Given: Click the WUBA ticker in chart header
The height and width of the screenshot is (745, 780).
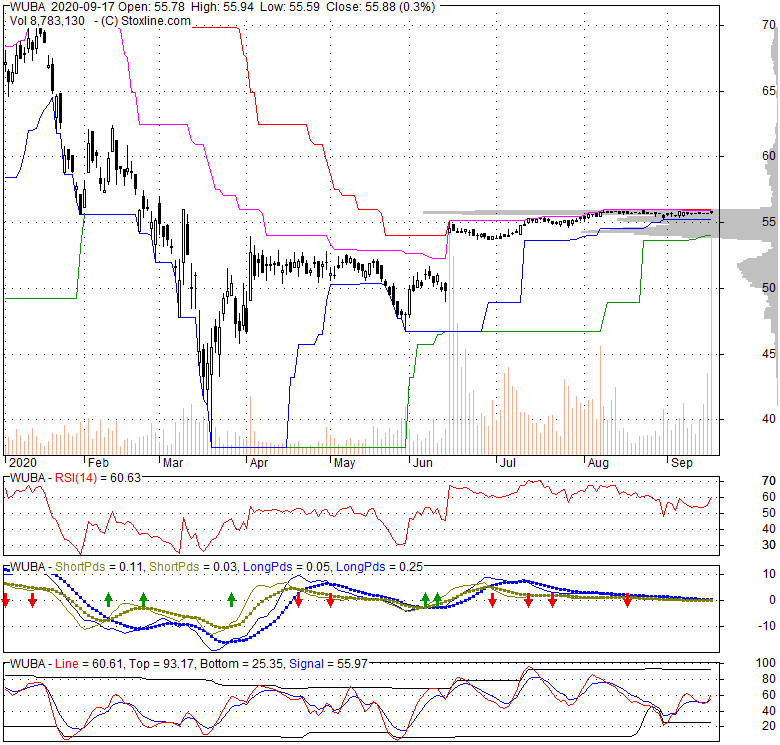Looking at the screenshot, I should click(28, 7).
